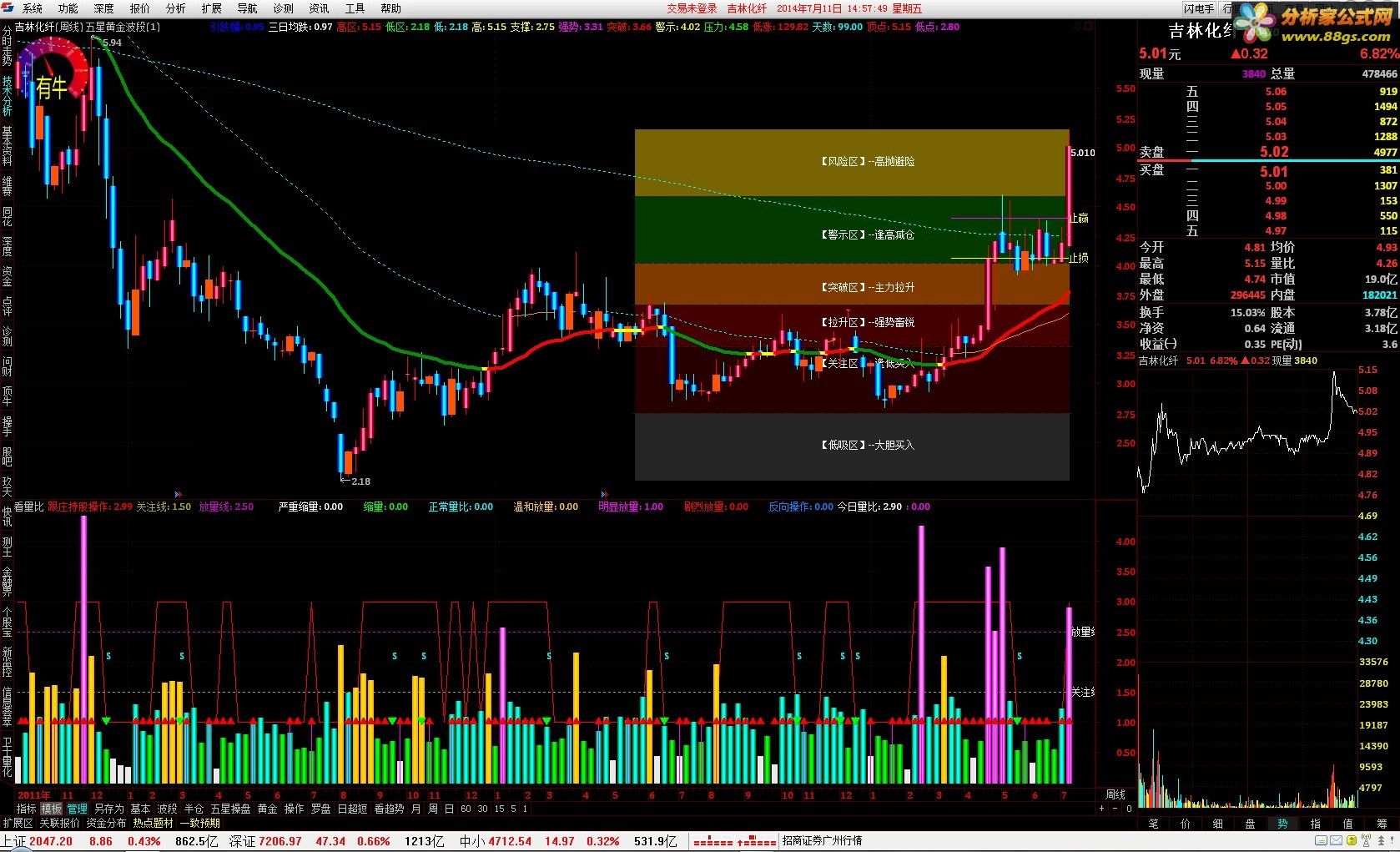
Task: Switch chart period to 月
Action: coord(415,809)
